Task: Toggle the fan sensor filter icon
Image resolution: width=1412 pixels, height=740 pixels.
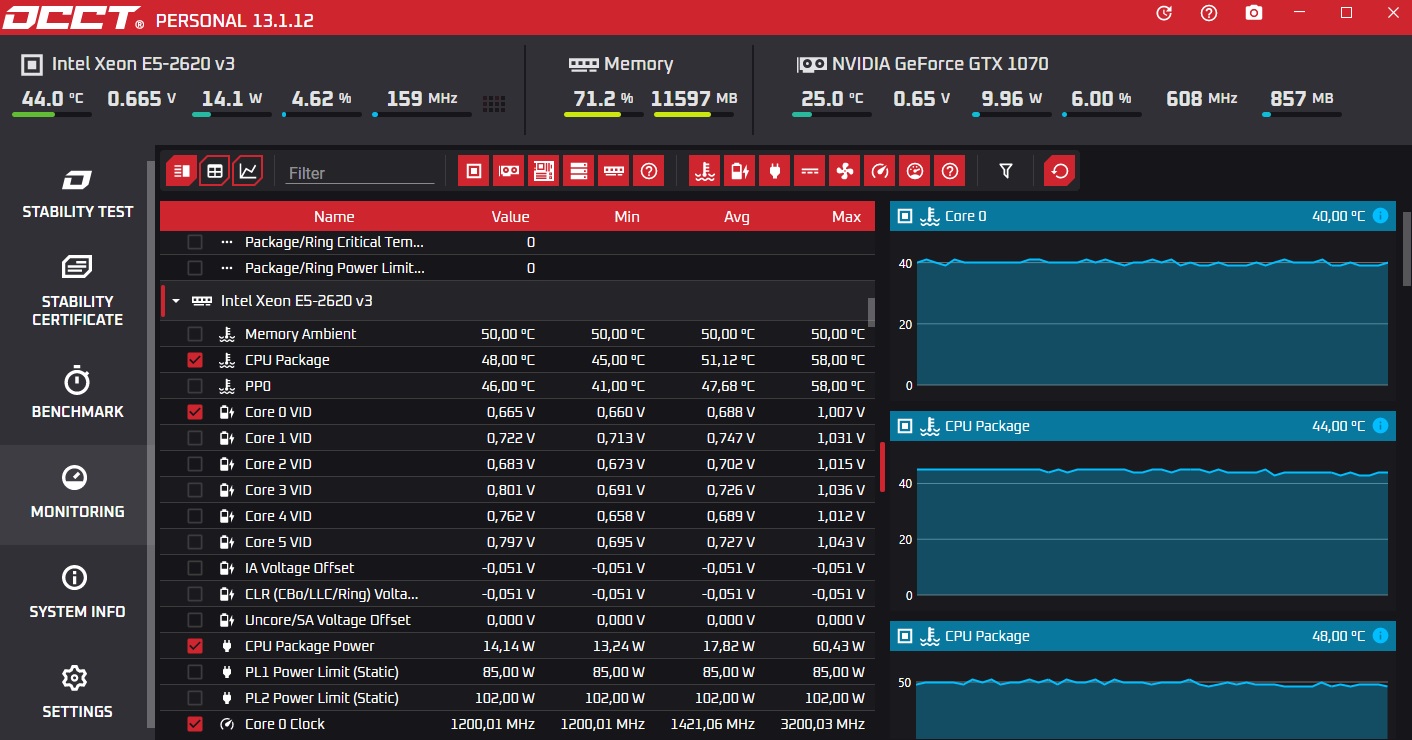Action: pyautogui.click(x=844, y=171)
